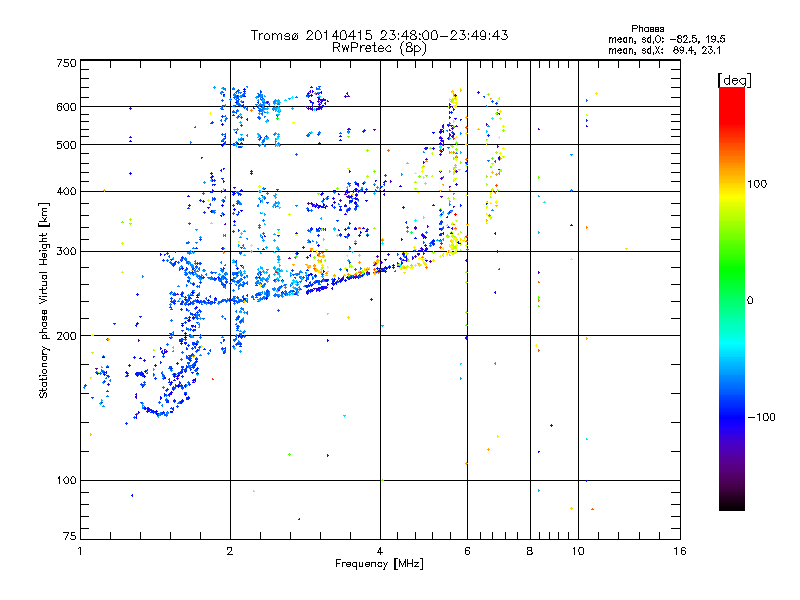This screenshot has width=800, height=600.
Task: Select the "mean, sd,X: 89.4, 23.1" line
Action: point(664,50)
